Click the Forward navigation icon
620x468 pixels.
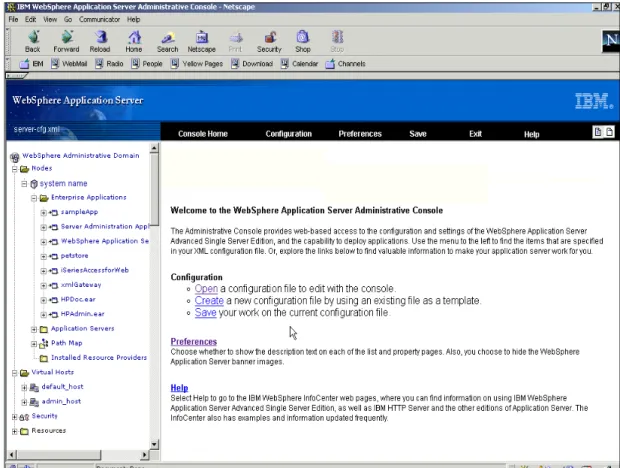67,37
